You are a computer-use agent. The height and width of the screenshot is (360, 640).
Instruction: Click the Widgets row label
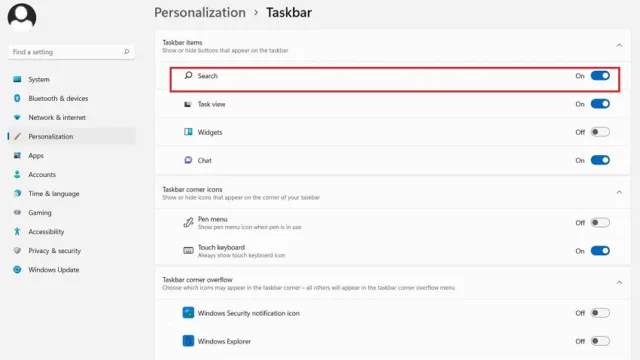click(210, 132)
